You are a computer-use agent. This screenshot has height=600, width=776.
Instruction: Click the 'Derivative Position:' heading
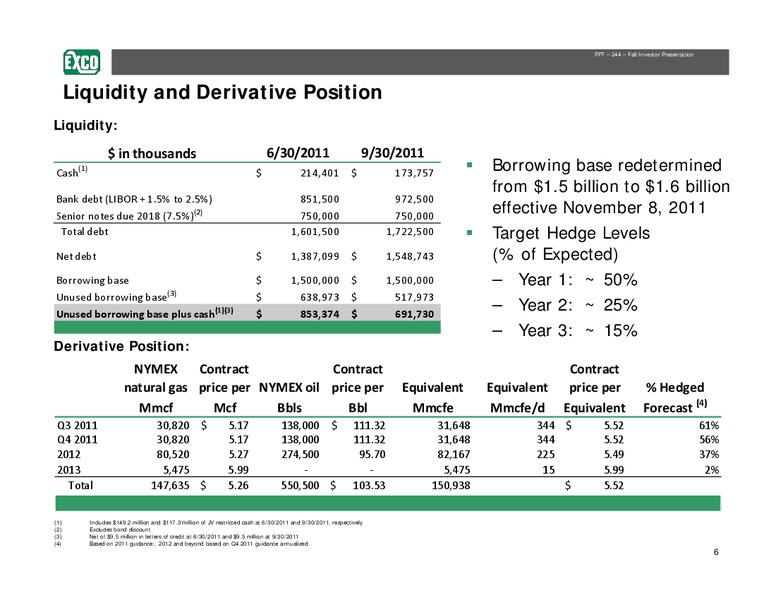coord(121,347)
